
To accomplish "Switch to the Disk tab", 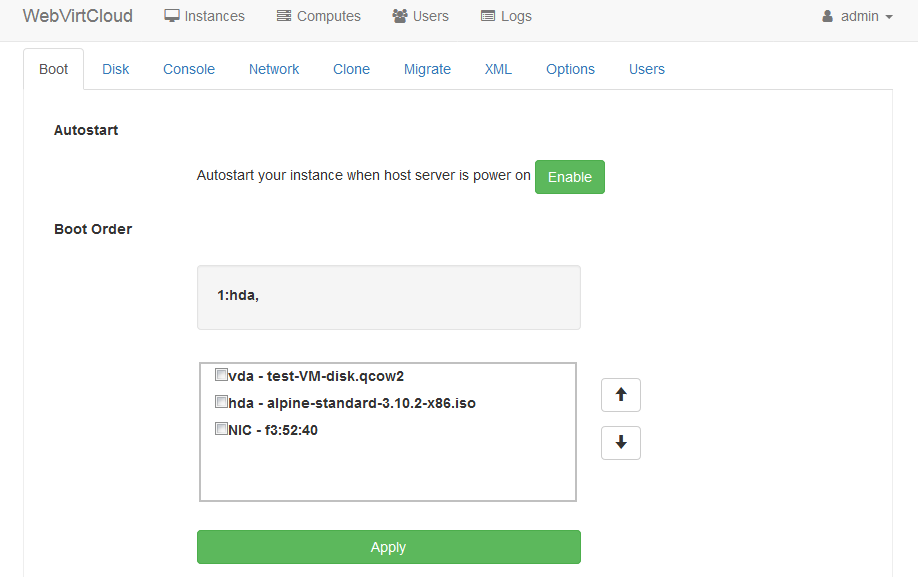I will click(x=116, y=69).
